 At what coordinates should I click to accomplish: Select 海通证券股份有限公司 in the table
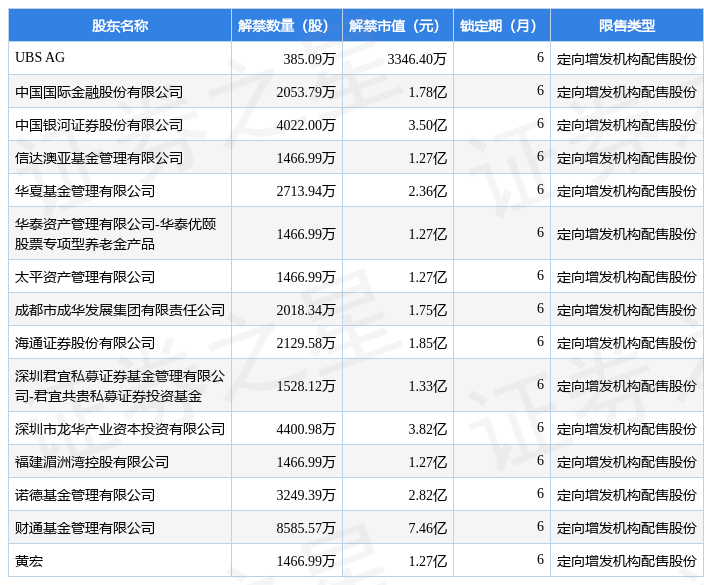[x=85, y=343]
